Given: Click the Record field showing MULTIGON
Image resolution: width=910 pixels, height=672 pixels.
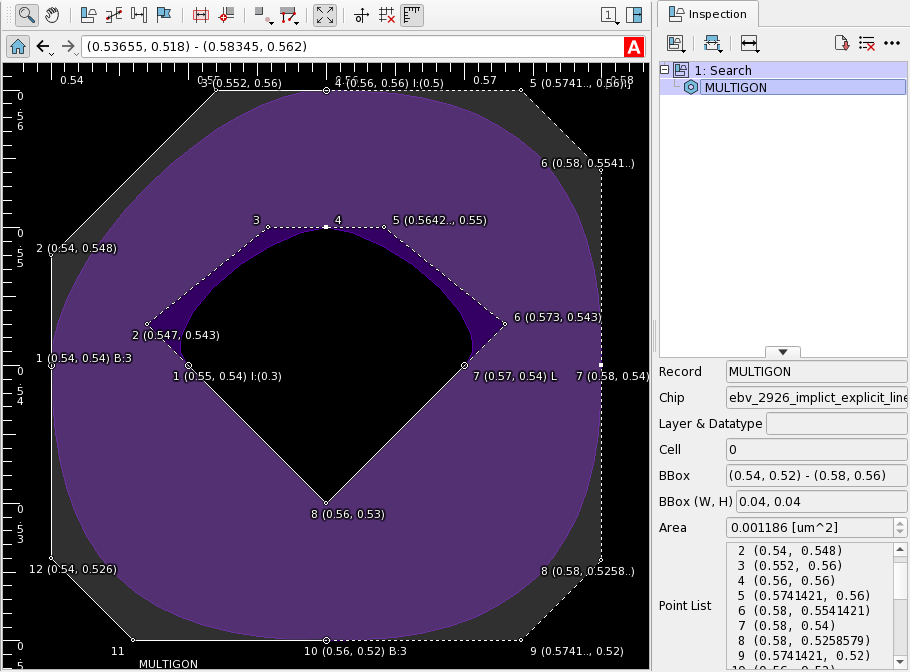Looking at the screenshot, I should coord(816,372).
